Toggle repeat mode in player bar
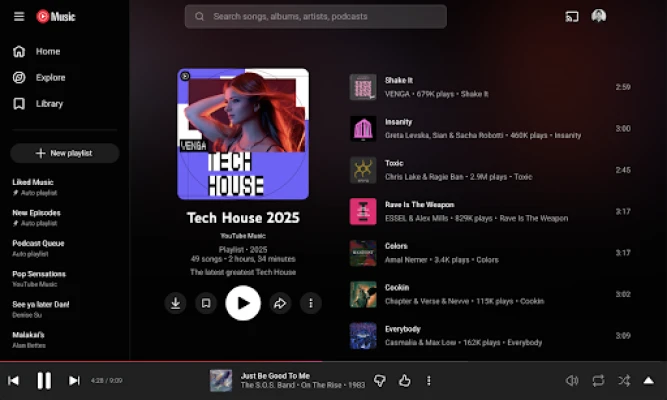 (598, 380)
